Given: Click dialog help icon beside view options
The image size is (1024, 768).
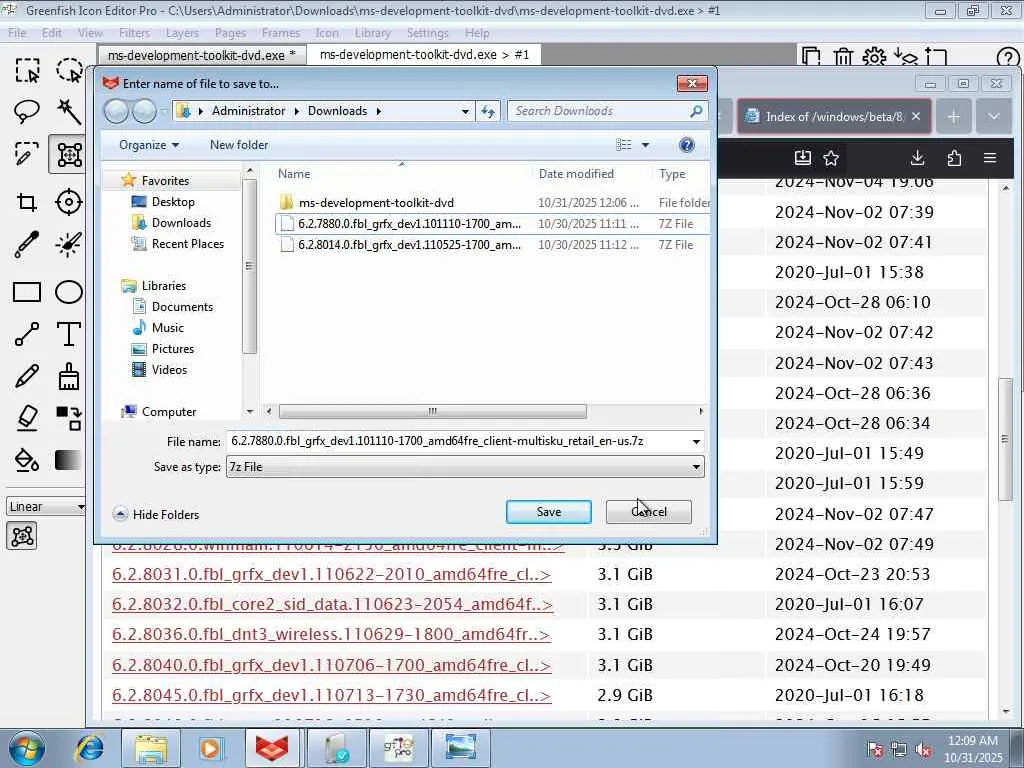Looking at the screenshot, I should [686, 145].
